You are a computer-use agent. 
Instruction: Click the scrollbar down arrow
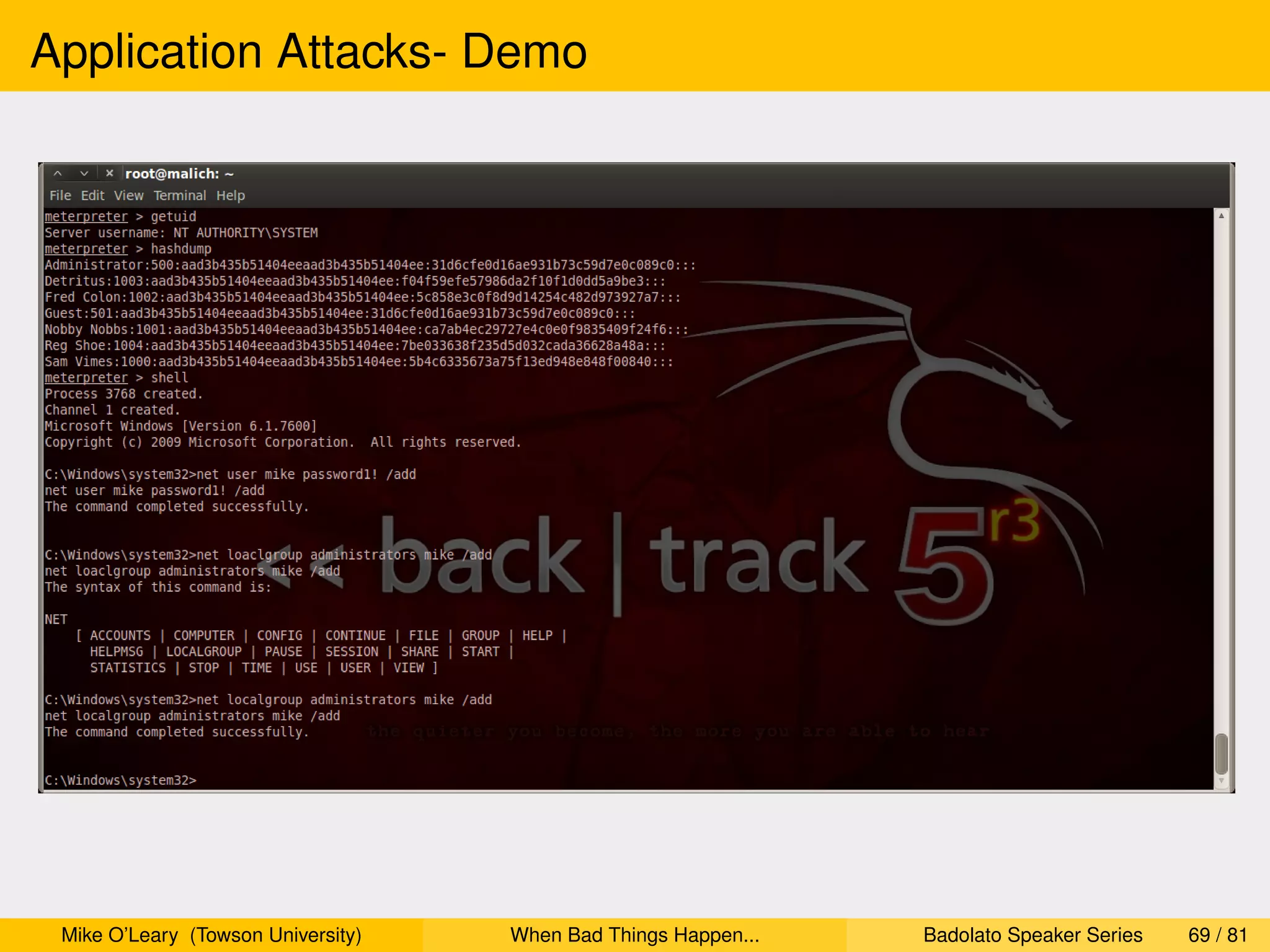click(x=1221, y=782)
